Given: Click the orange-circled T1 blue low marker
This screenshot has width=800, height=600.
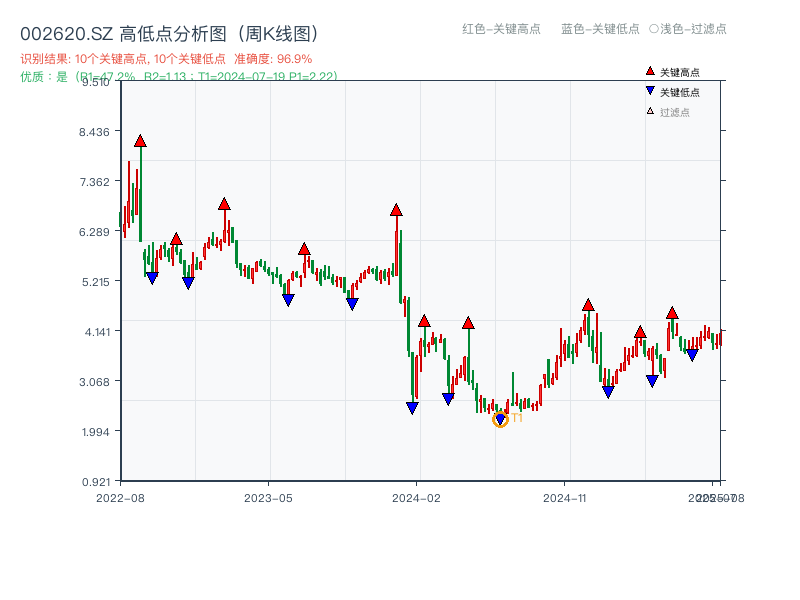Looking at the screenshot, I should (501, 419).
